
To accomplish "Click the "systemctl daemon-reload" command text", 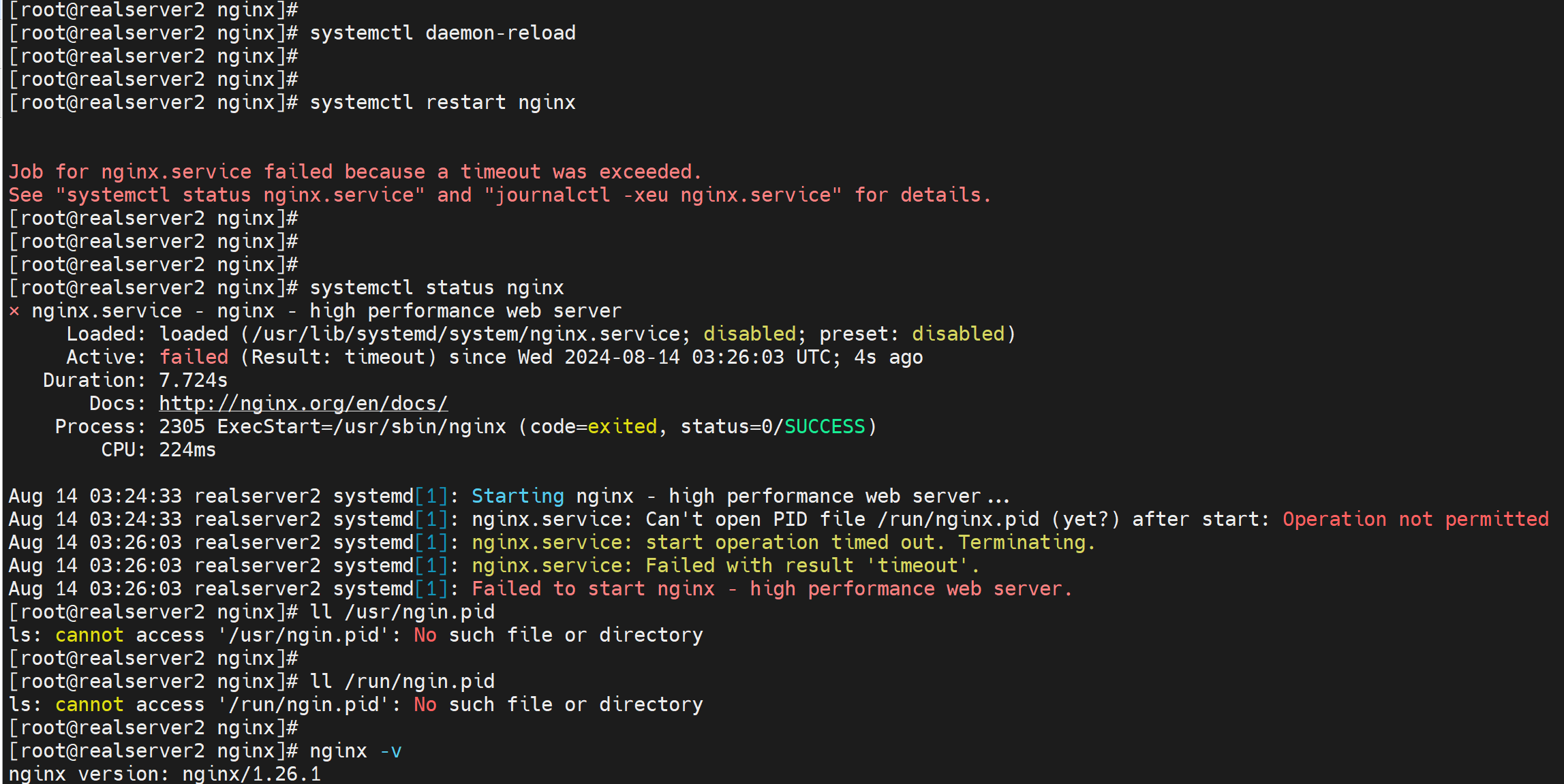I will tap(442, 33).
